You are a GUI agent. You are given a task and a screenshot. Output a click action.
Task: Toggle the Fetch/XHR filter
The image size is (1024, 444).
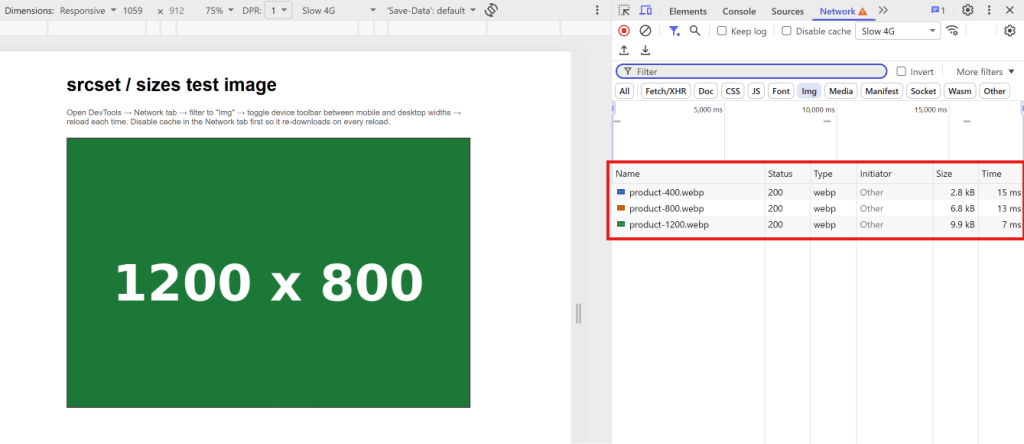click(x=665, y=91)
